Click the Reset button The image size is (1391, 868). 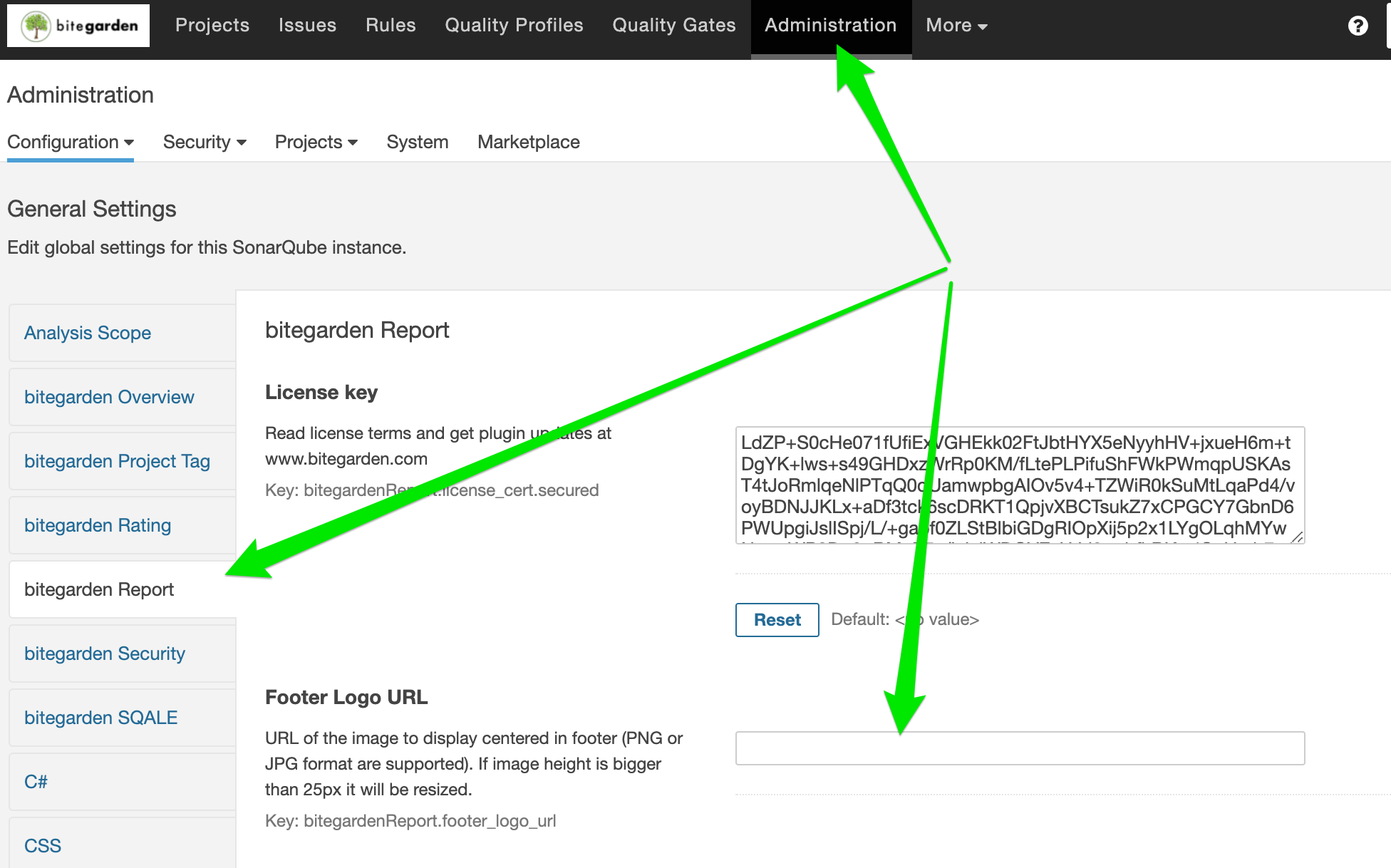point(777,620)
